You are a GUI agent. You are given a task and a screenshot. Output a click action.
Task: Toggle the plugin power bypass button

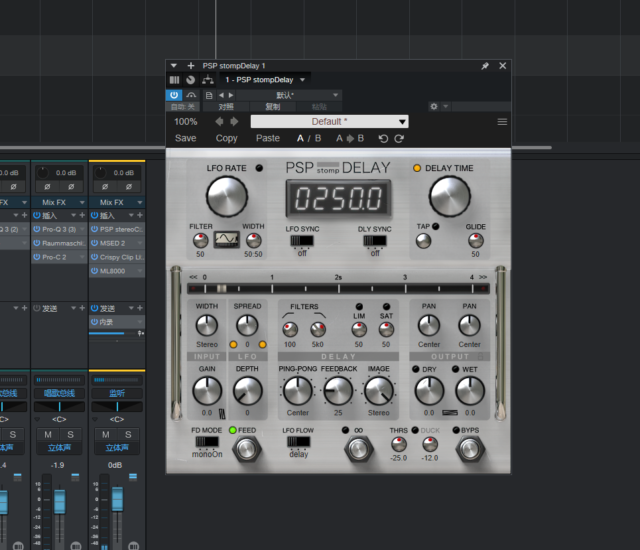[175, 95]
